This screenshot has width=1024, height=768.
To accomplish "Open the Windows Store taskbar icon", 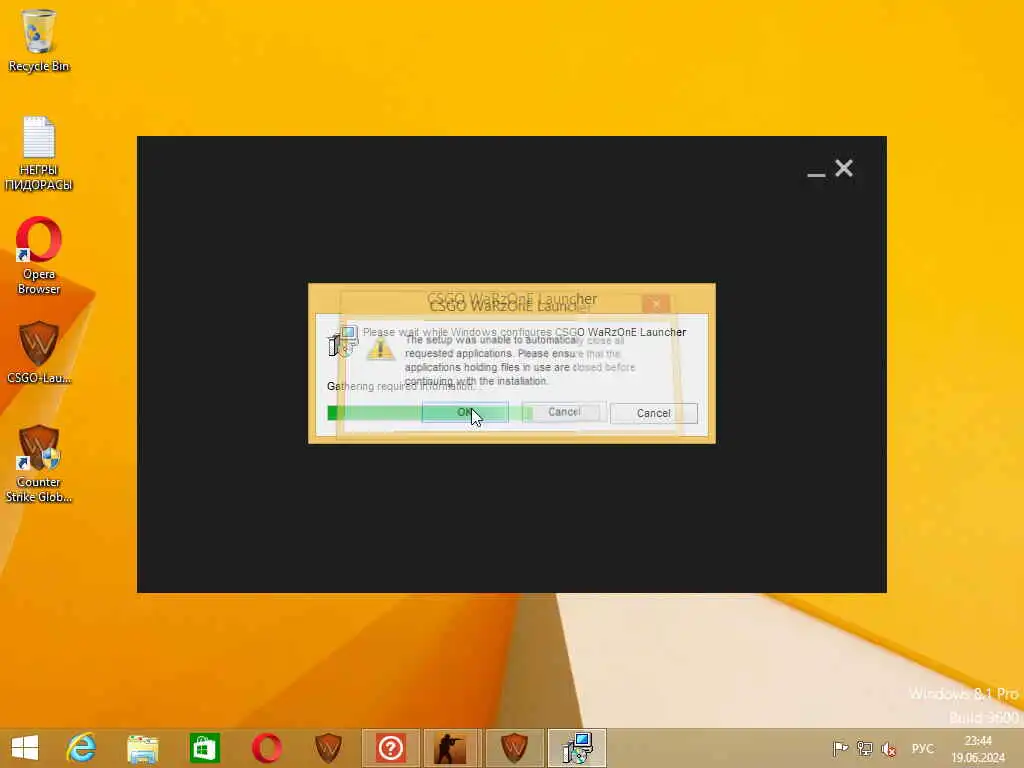I will click(204, 748).
